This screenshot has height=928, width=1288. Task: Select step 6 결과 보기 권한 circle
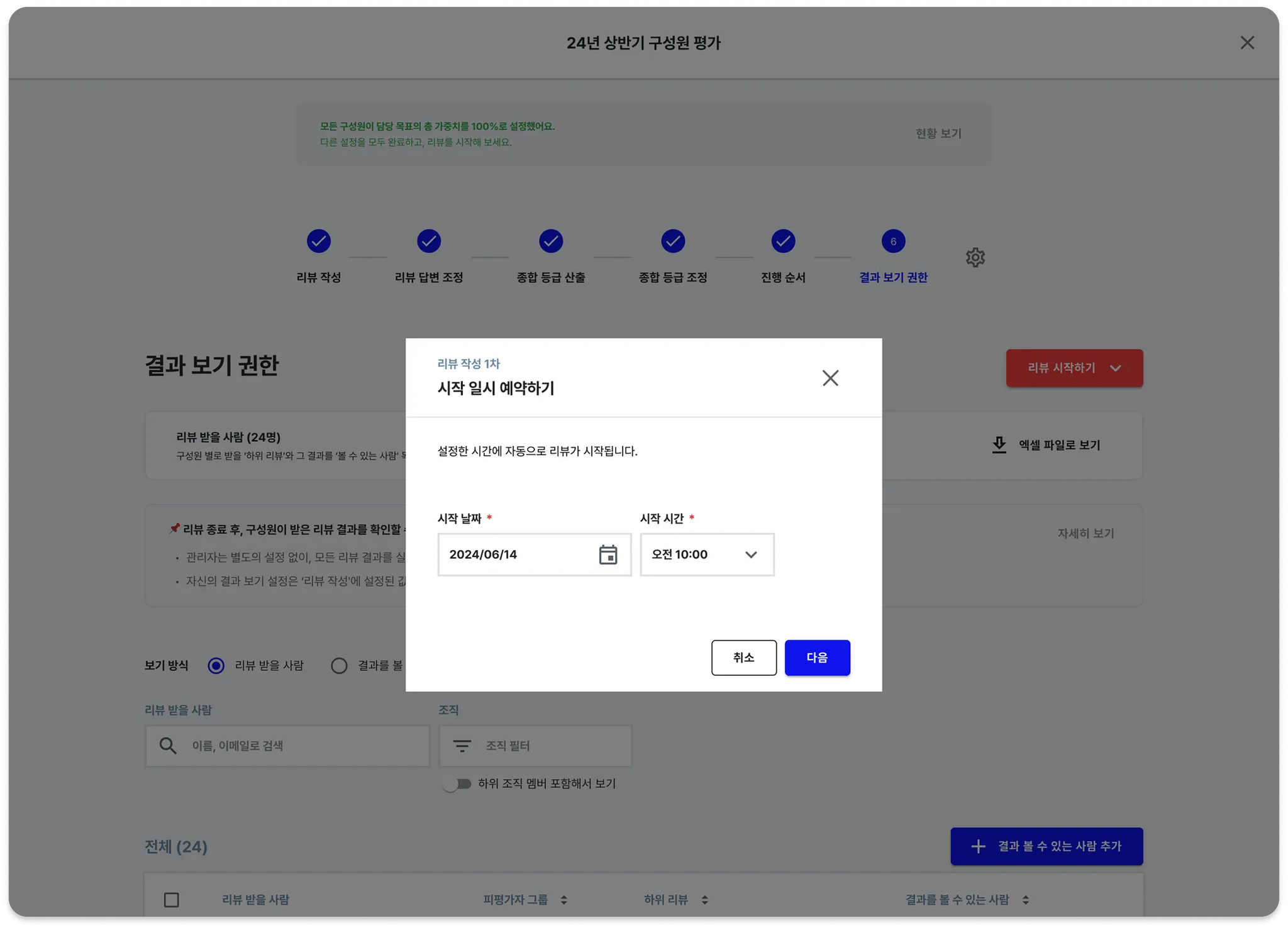tap(893, 241)
